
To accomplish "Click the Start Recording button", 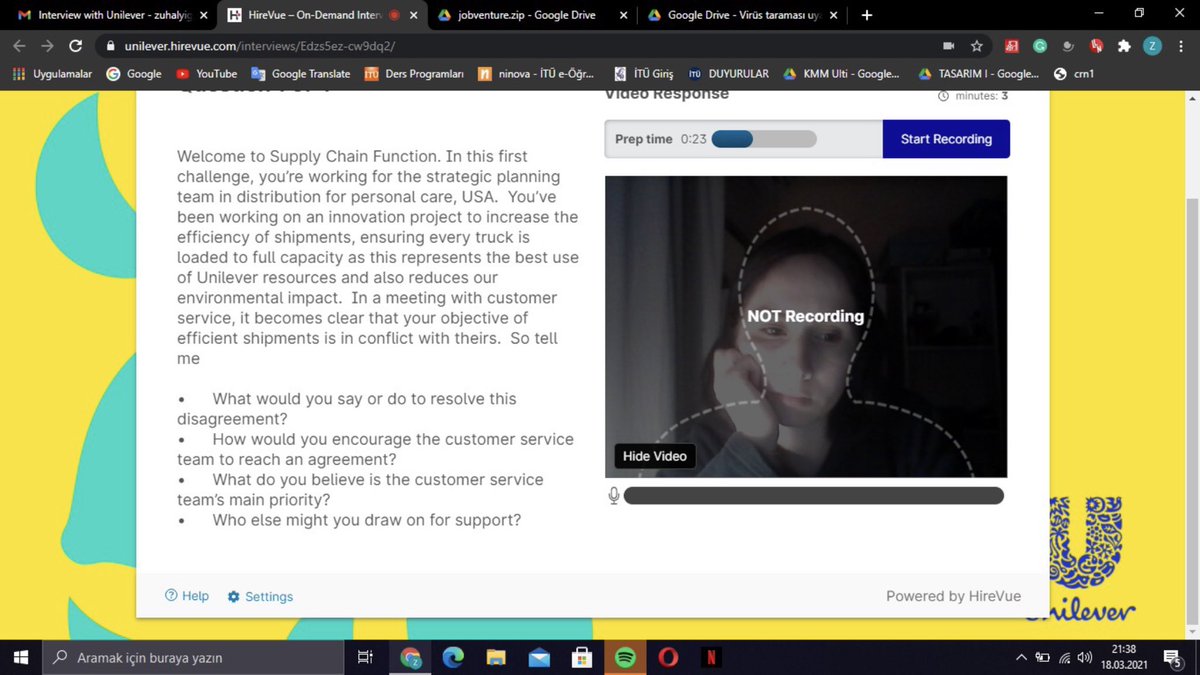I will 946,139.
